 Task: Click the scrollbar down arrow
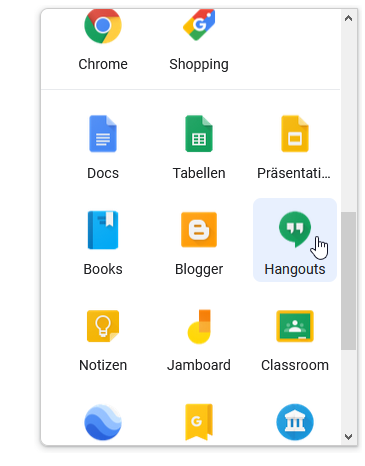348,436
